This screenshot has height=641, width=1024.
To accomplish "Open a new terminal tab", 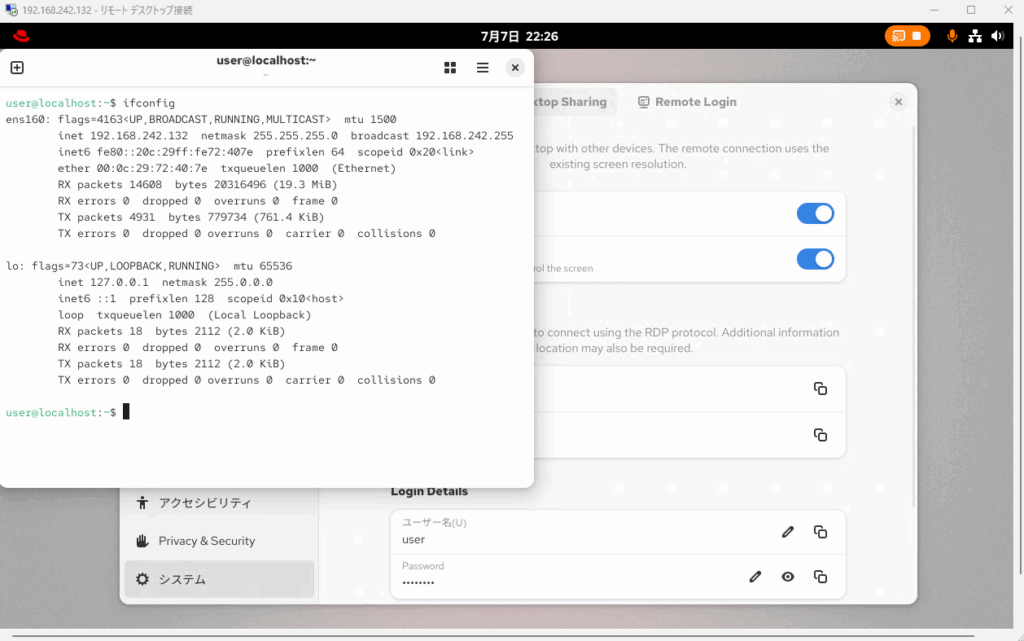I will [x=17, y=68].
